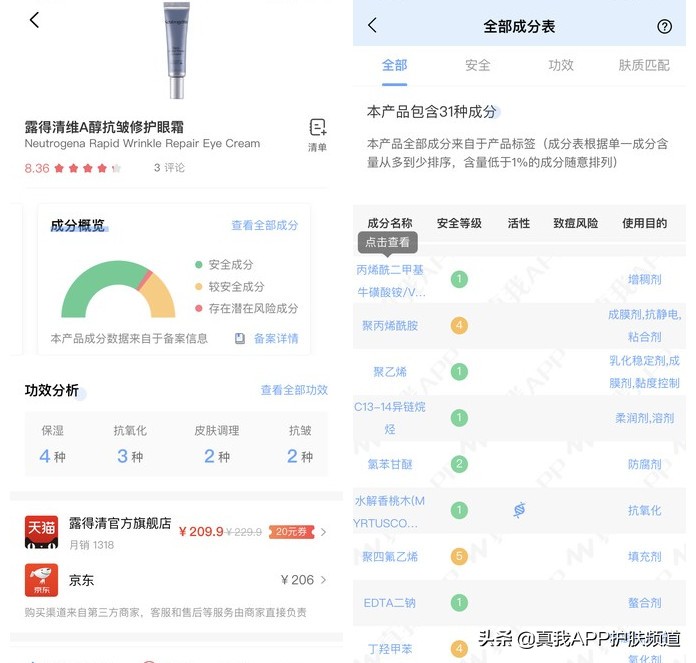View the 3 评论 reviews

[x=169, y=168]
